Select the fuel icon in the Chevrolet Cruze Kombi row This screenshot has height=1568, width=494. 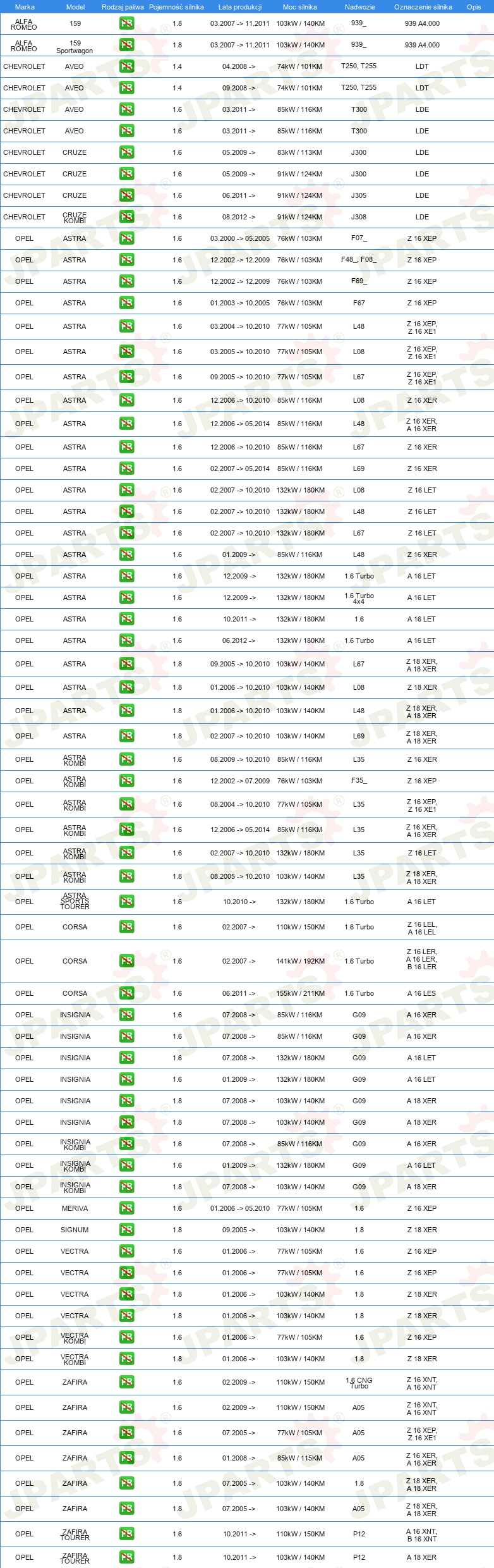coord(126,217)
